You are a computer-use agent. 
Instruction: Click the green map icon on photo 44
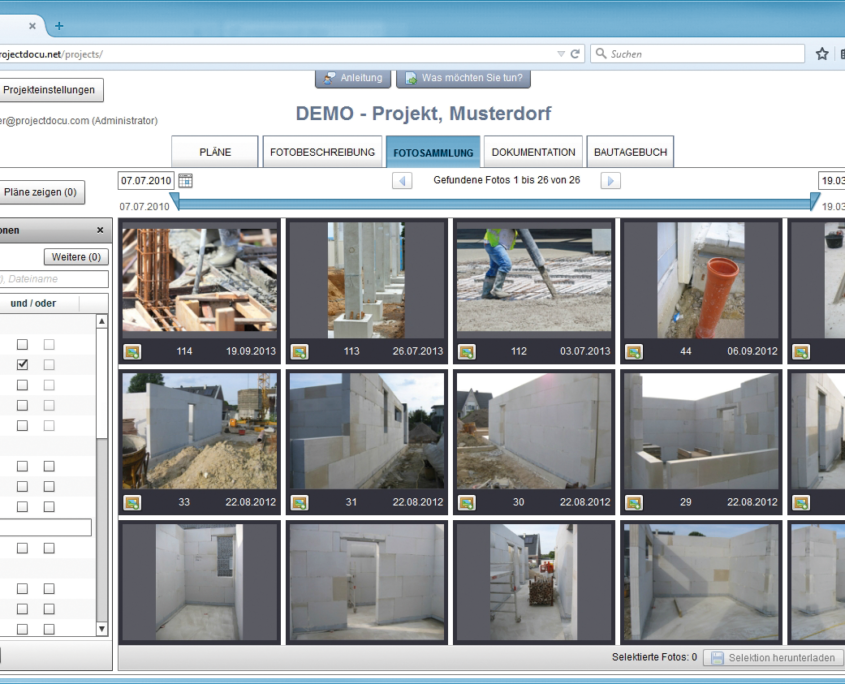633,351
